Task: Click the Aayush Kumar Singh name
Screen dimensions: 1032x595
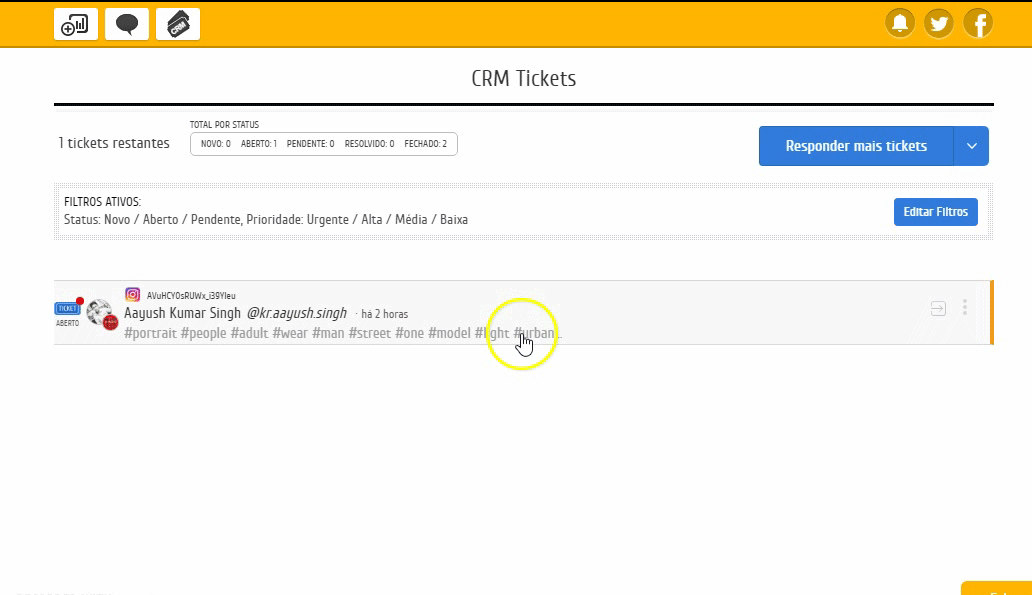Action: click(182, 314)
